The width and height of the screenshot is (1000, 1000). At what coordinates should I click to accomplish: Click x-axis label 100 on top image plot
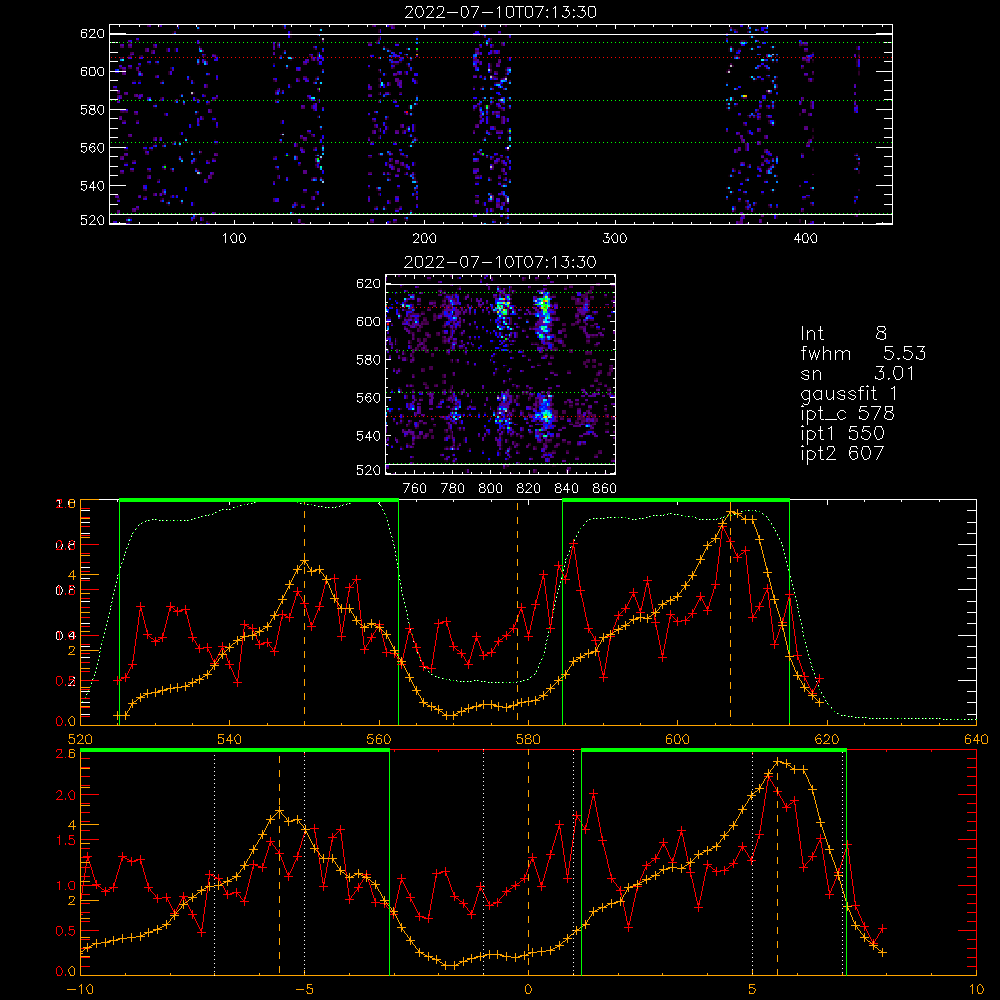point(234,239)
